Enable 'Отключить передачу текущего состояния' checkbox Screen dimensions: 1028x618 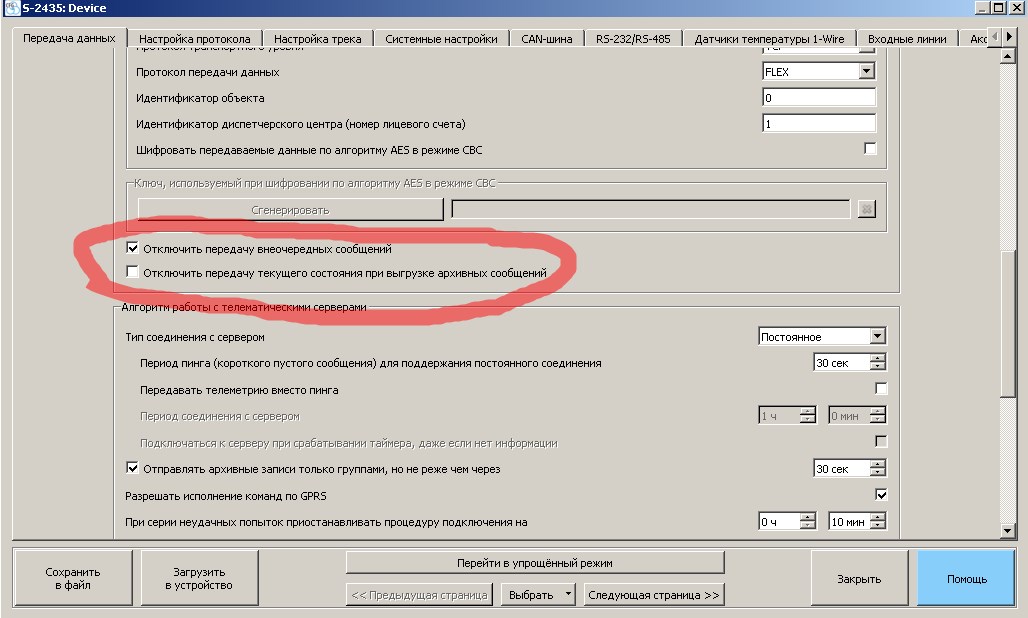tap(133, 272)
